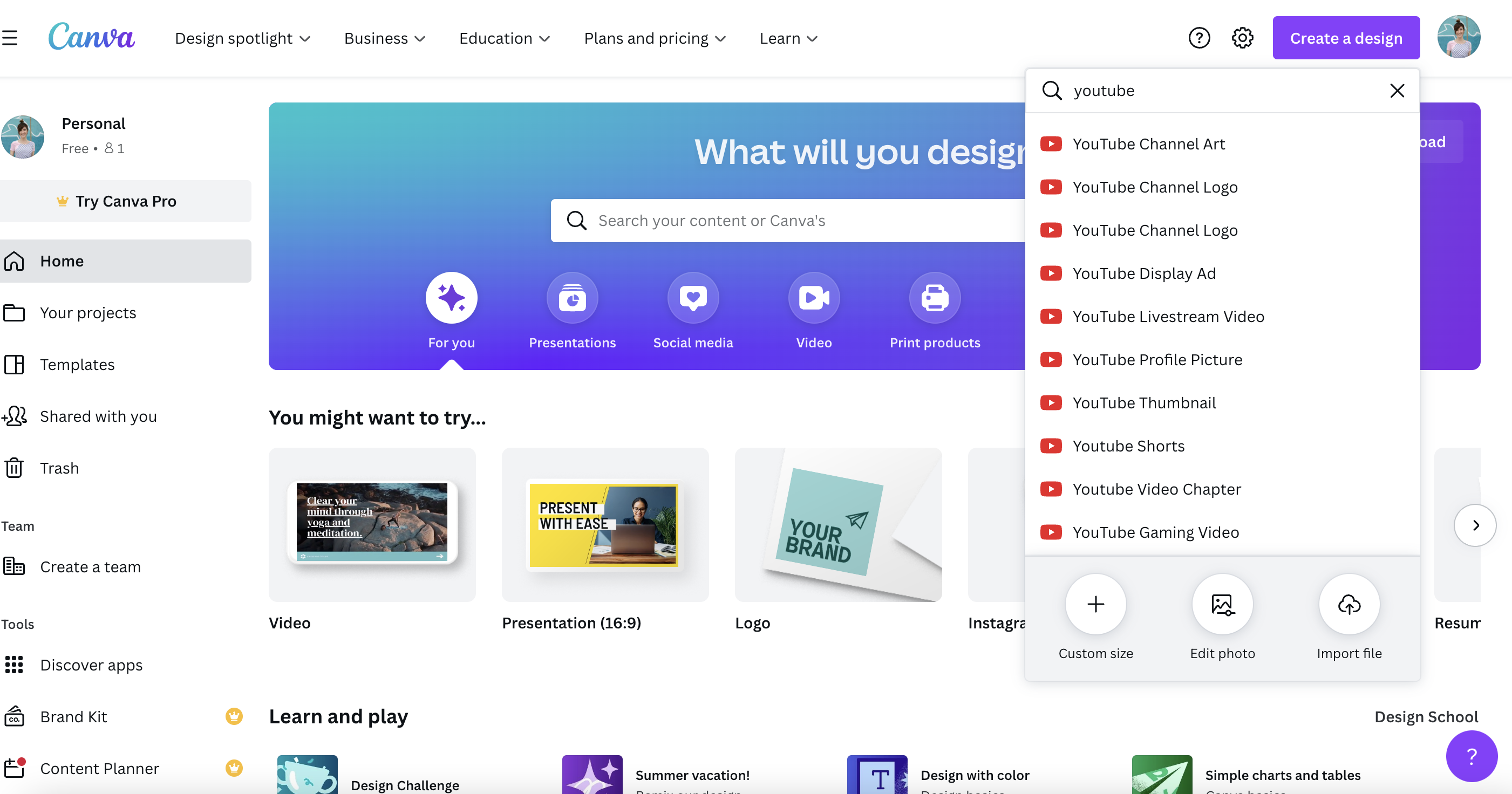
Task: Click the Education menu item
Action: [x=504, y=38]
